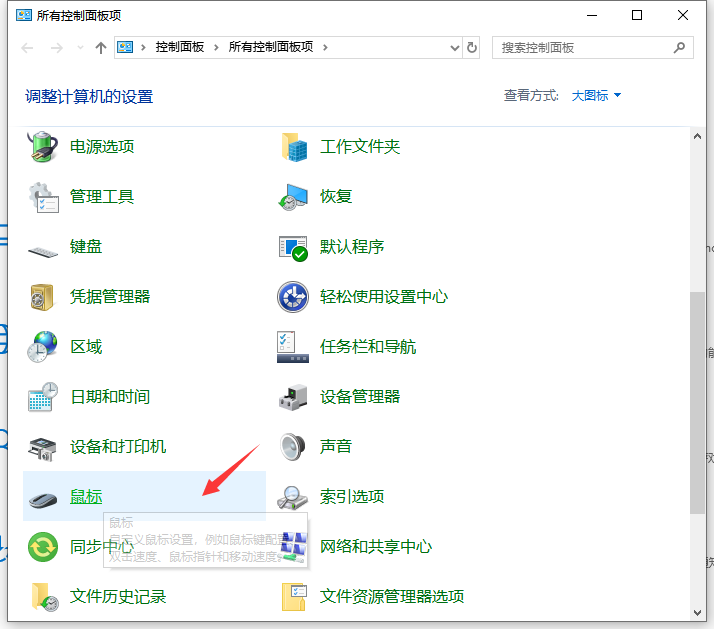Click the 搜索控制面板 search box
The width and height of the screenshot is (714, 629).
tap(584, 47)
